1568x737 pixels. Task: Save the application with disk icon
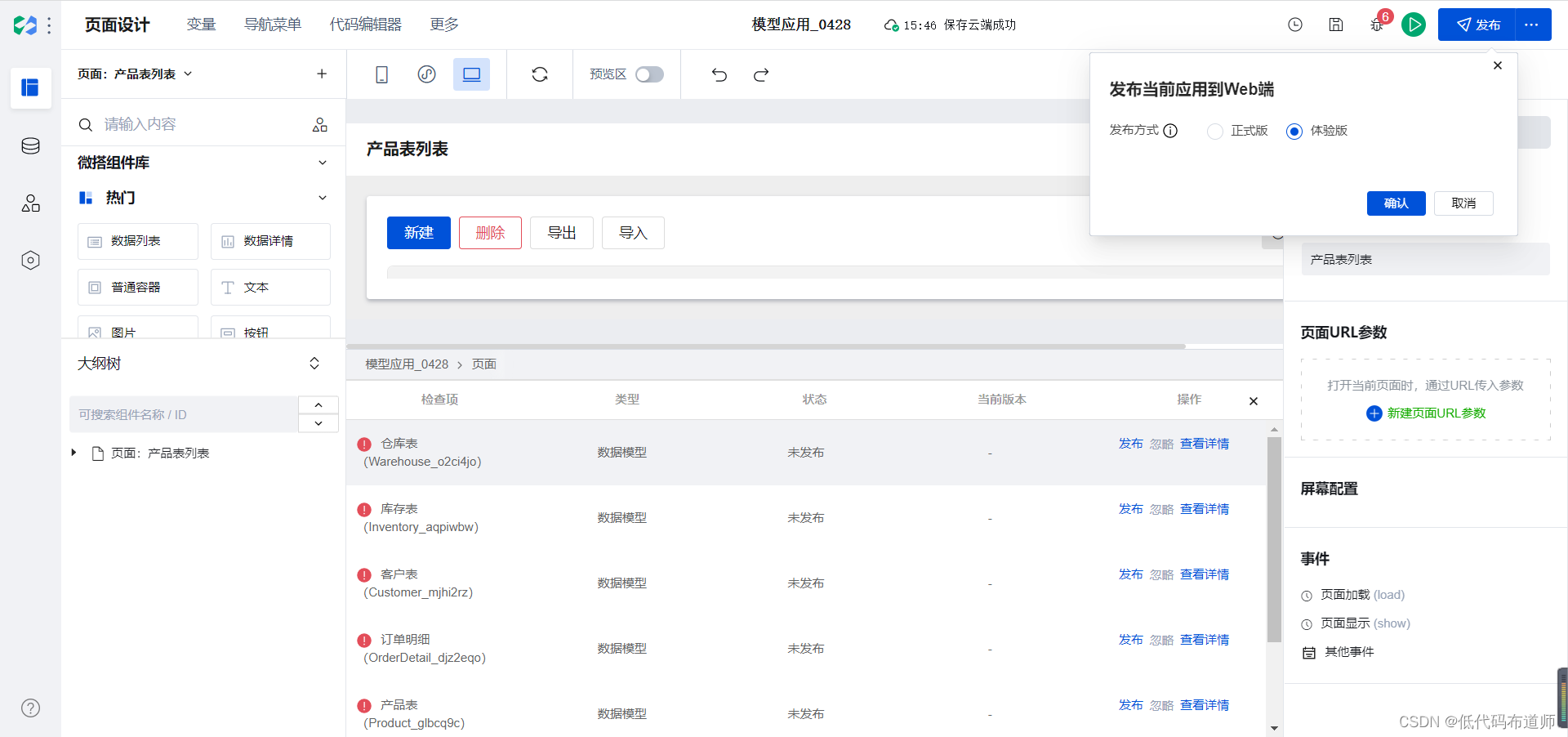click(1336, 25)
